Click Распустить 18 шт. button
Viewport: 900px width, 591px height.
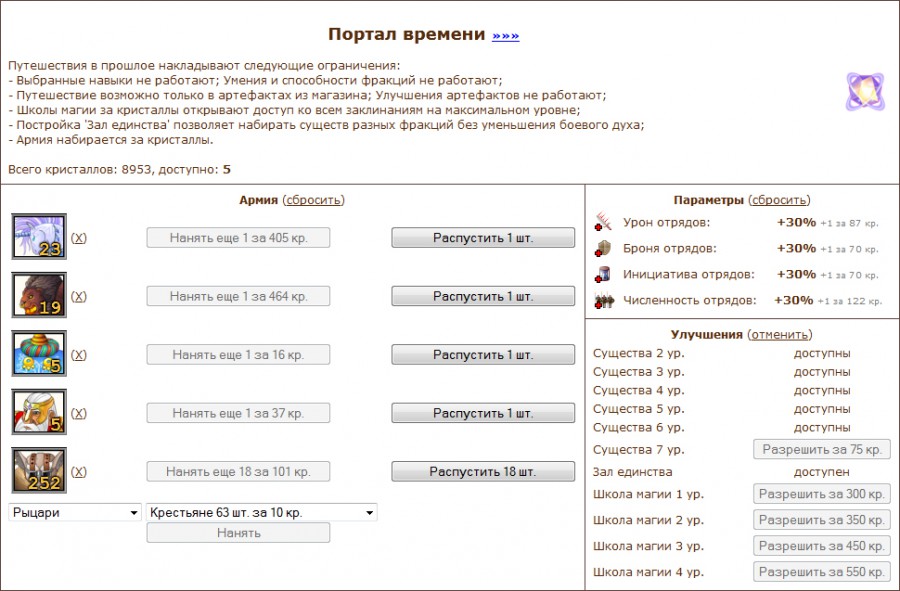click(x=483, y=472)
